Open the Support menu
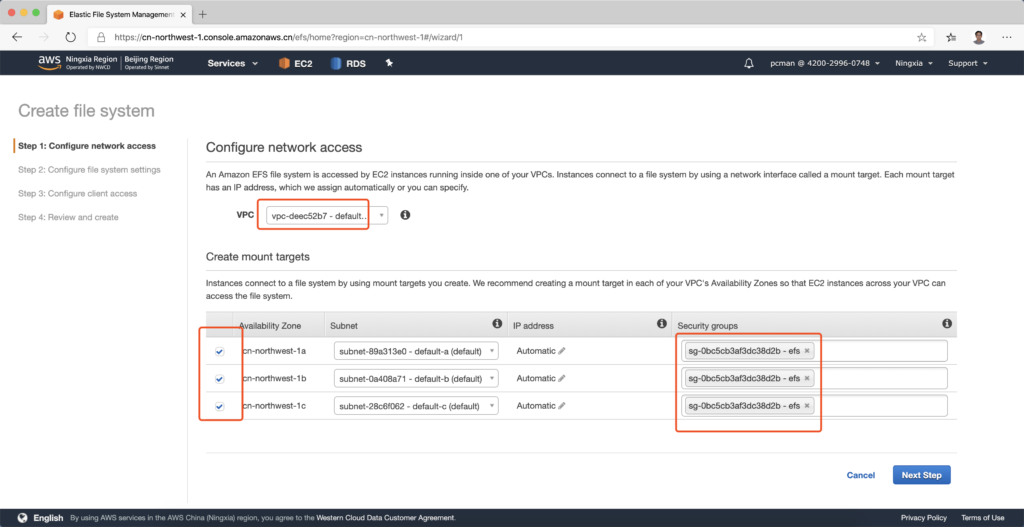The height and width of the screenshot is (527, 1024). 967,63
